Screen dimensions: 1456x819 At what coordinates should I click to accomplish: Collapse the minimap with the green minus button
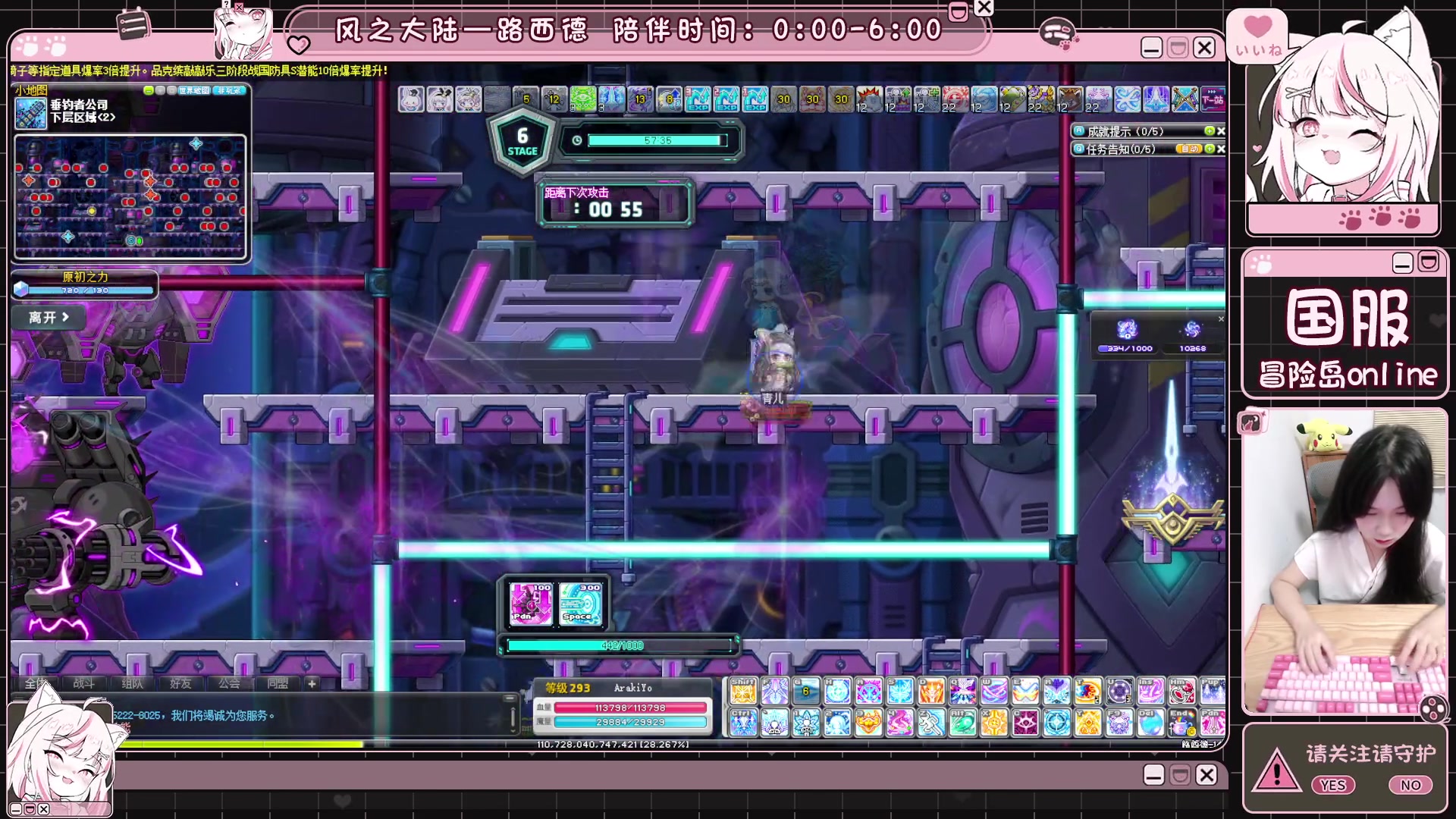click(x=149, y=91)
